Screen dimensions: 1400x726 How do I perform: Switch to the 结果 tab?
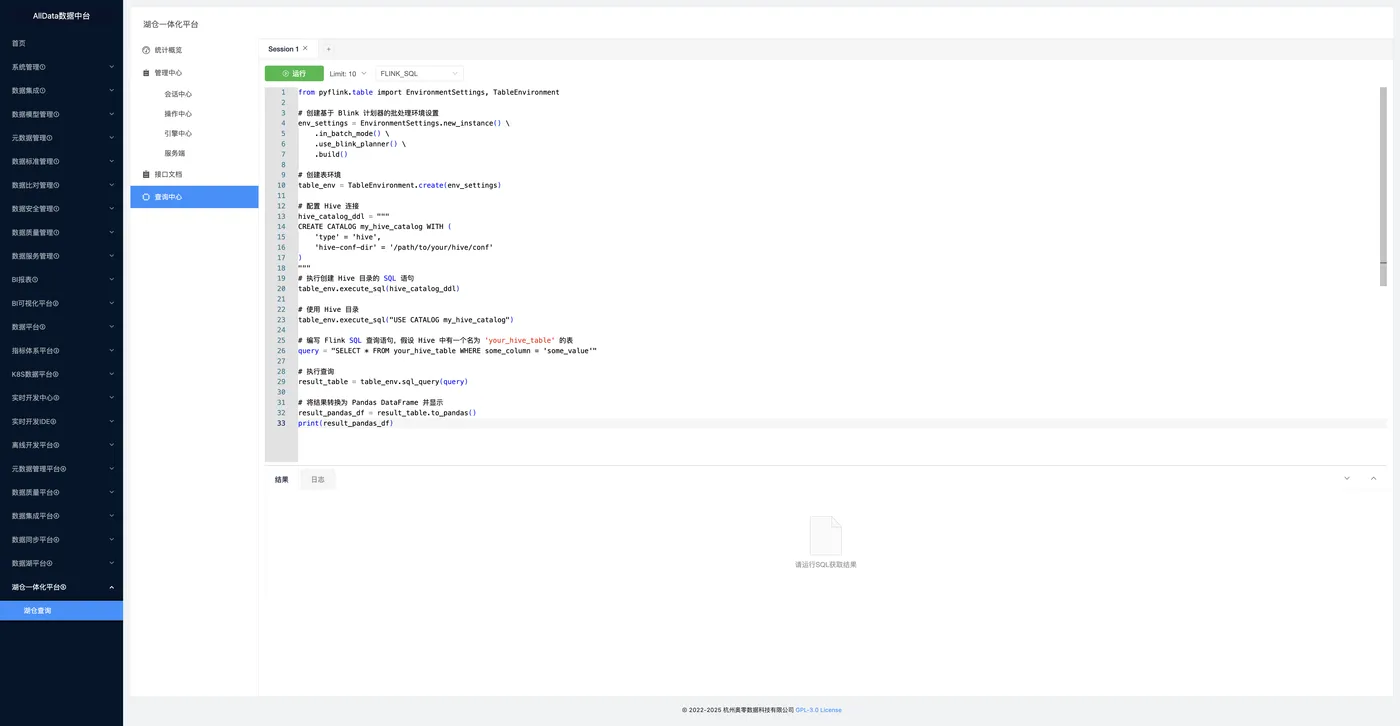coord(282,480)
